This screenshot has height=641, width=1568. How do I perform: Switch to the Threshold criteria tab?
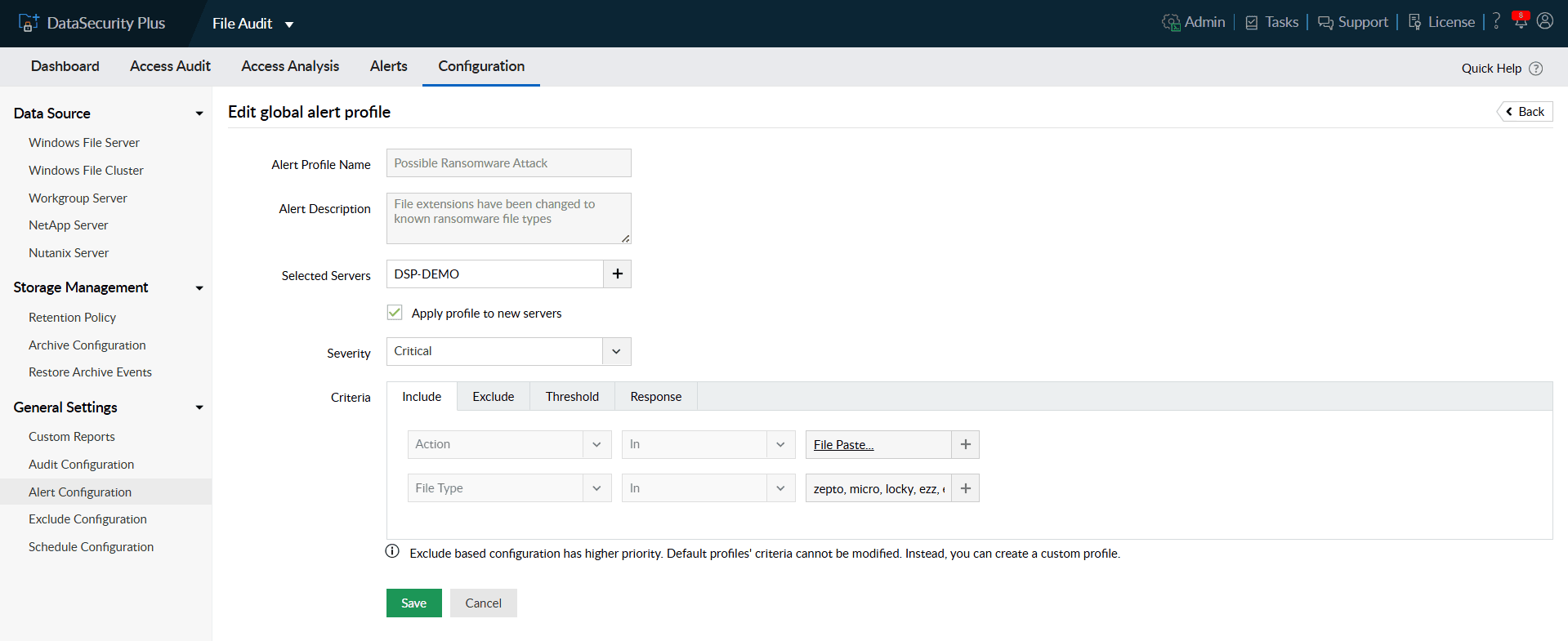click(x=572, y=397)
